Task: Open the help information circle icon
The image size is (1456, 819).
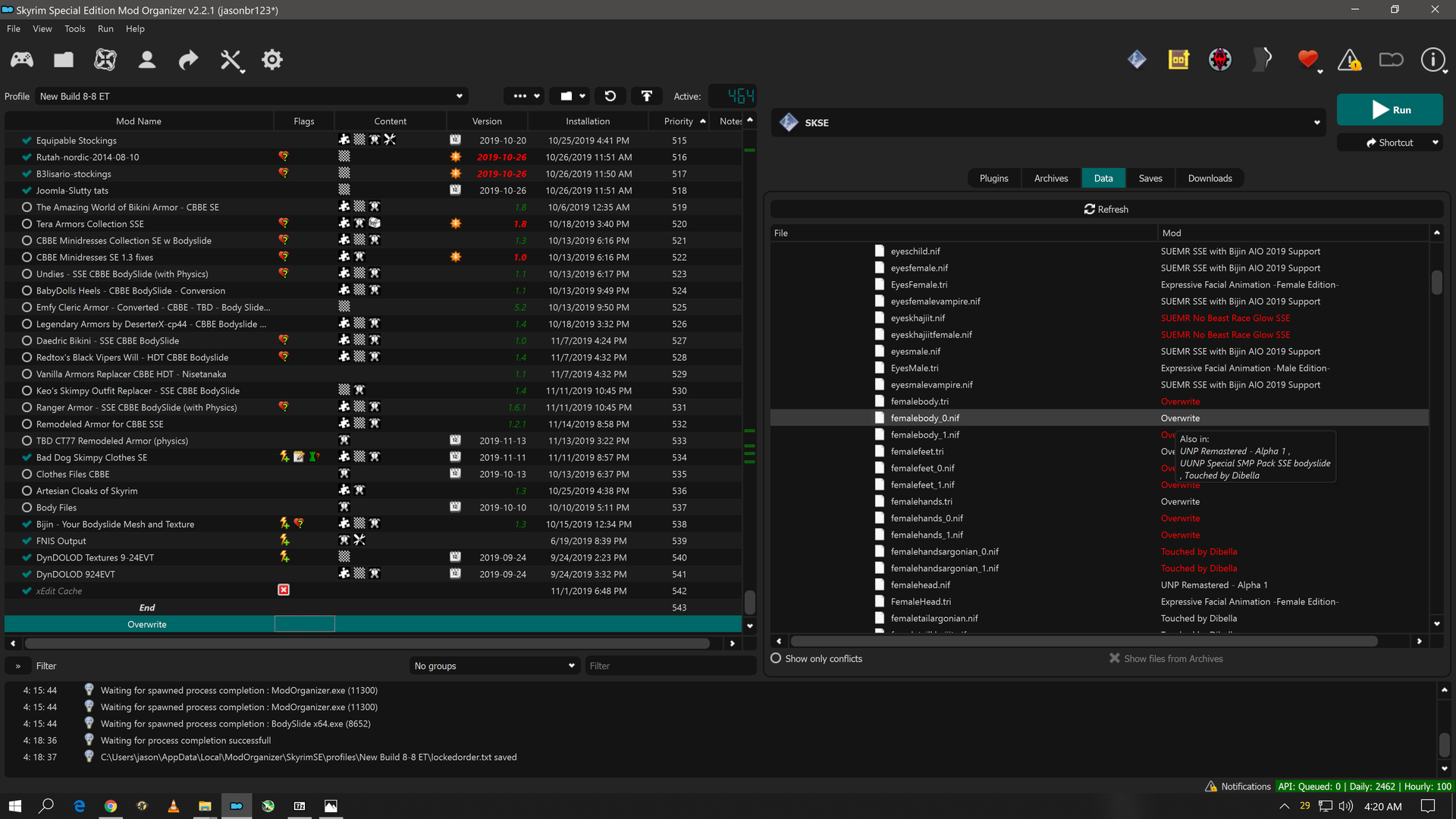Action: pos(1432,59)
